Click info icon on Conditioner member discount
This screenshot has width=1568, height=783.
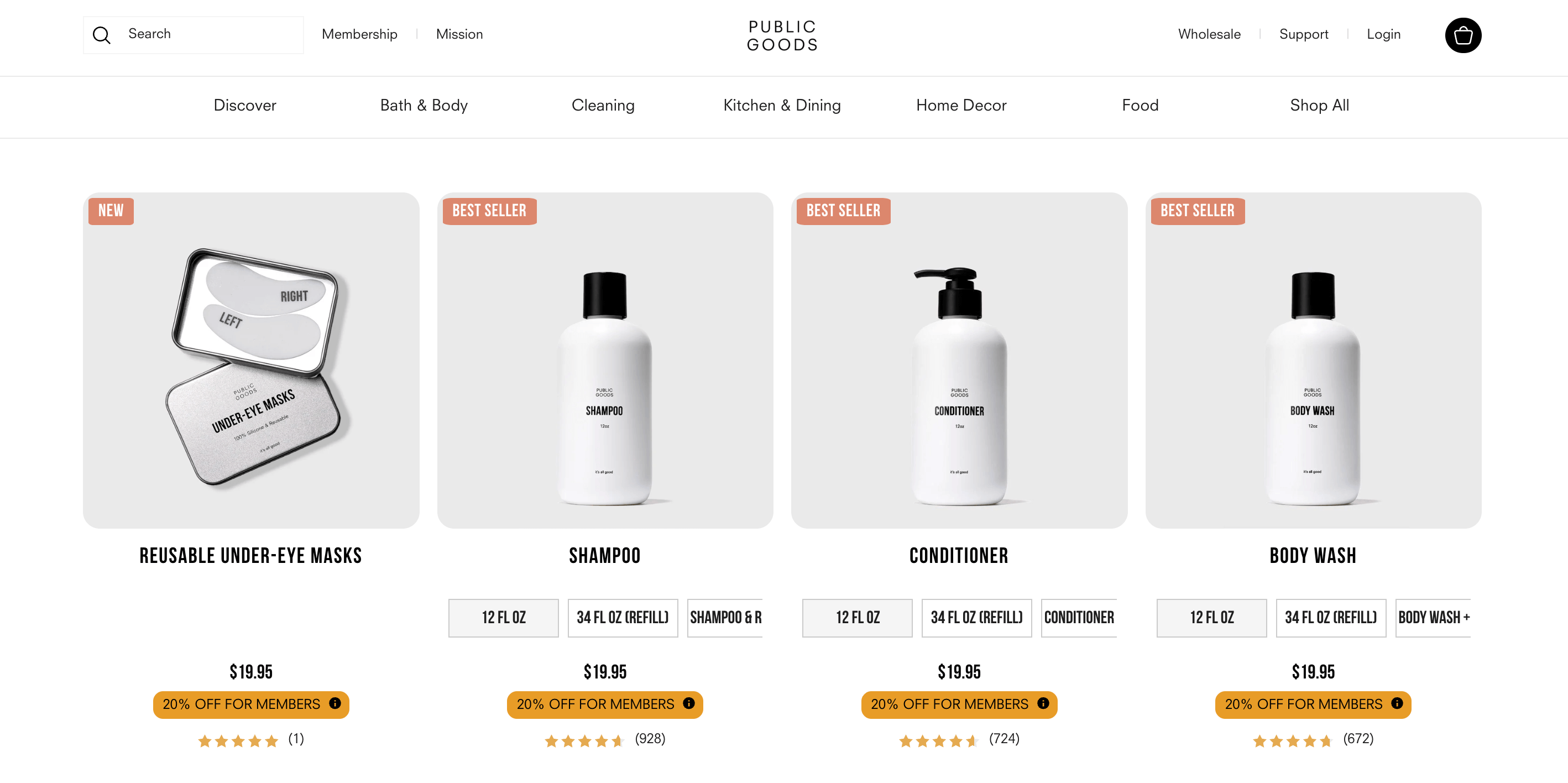[x=1043, y=703]
